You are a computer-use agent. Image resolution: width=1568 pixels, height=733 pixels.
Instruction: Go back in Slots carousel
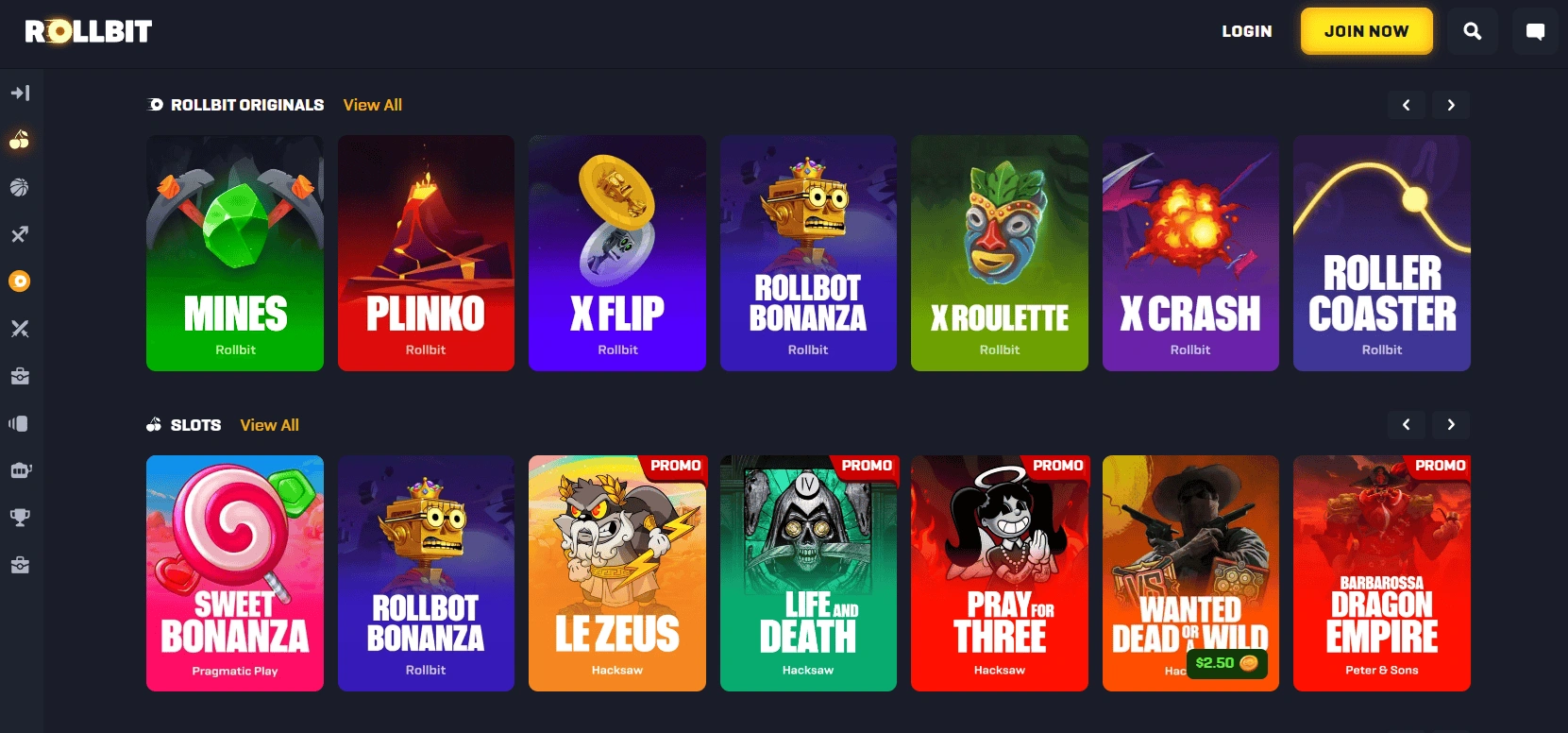pyautogui.click(x=1407, y=425)
